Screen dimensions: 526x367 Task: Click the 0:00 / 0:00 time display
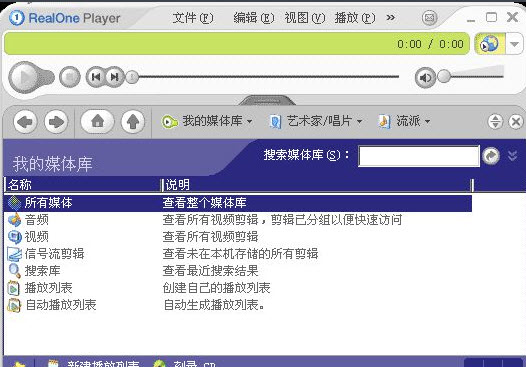[430, 44]
